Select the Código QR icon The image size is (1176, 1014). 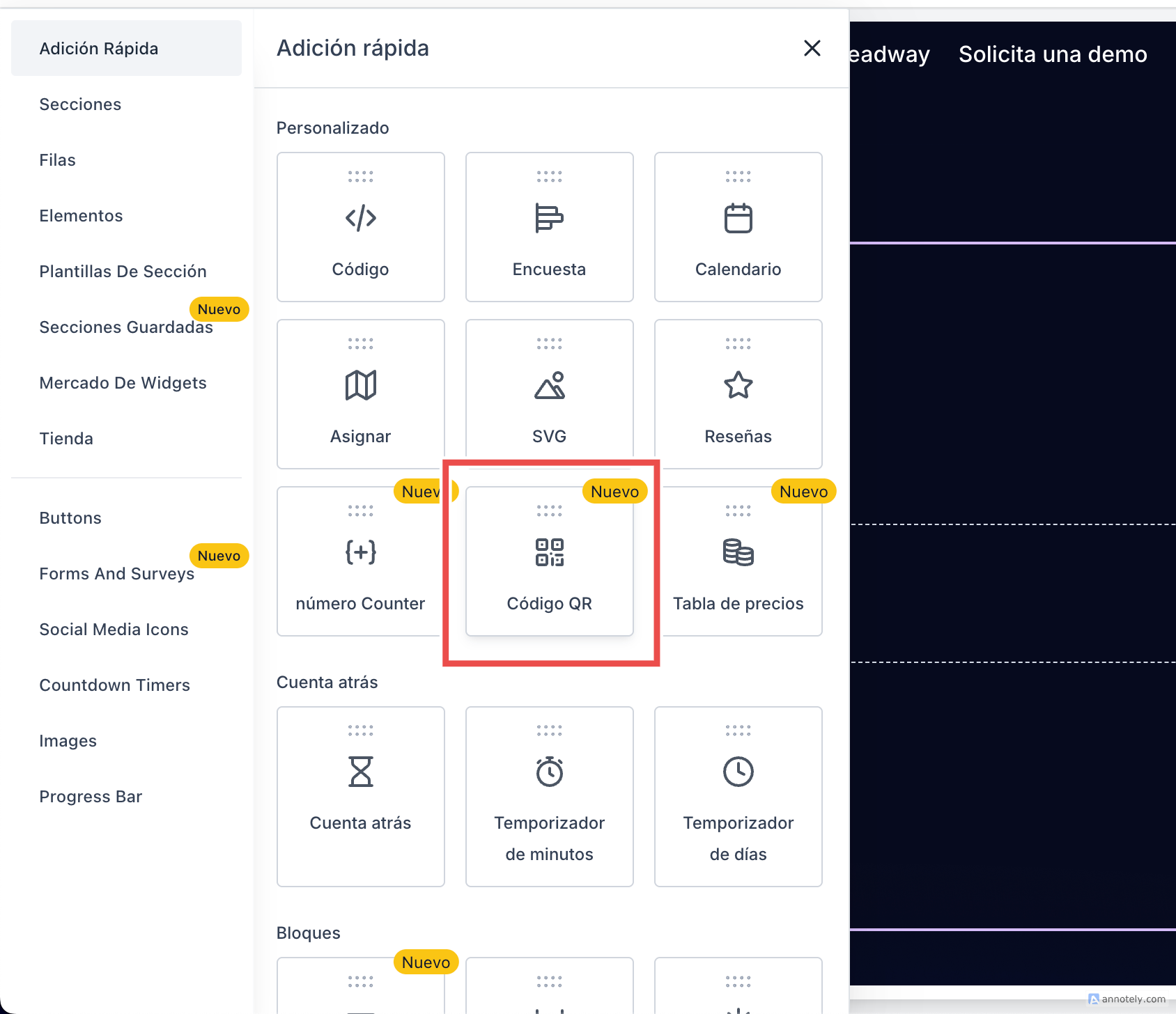click(x=549, y=552)
